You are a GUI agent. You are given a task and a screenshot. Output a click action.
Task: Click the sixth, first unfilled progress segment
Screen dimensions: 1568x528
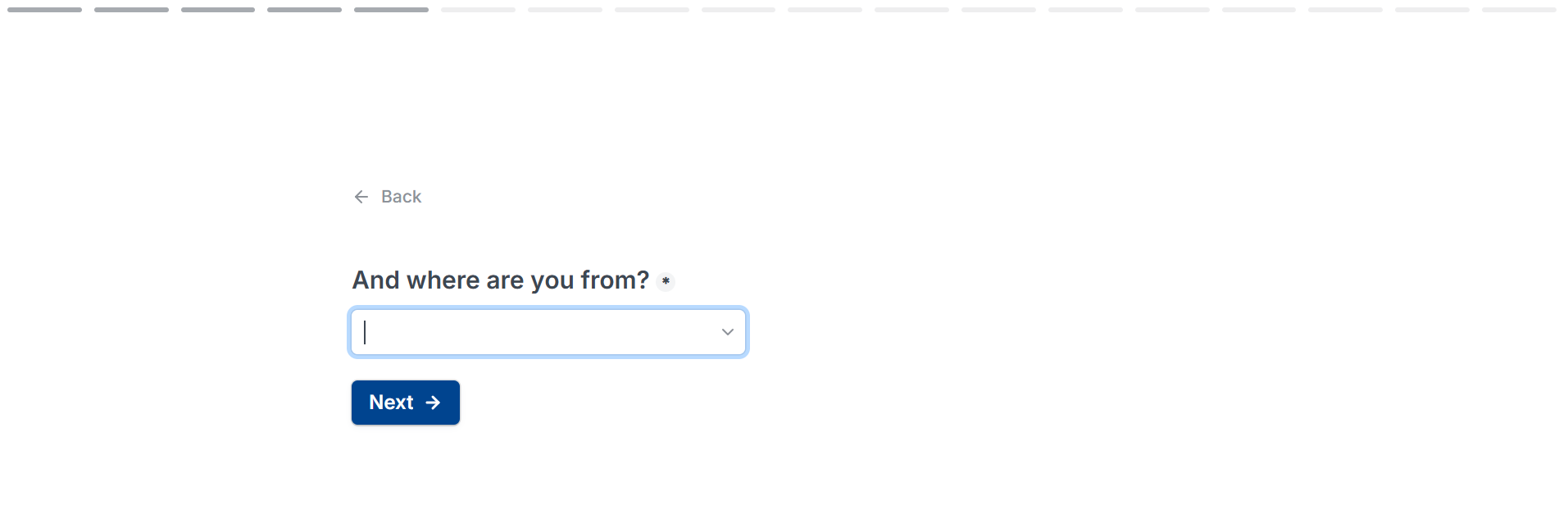478,10
